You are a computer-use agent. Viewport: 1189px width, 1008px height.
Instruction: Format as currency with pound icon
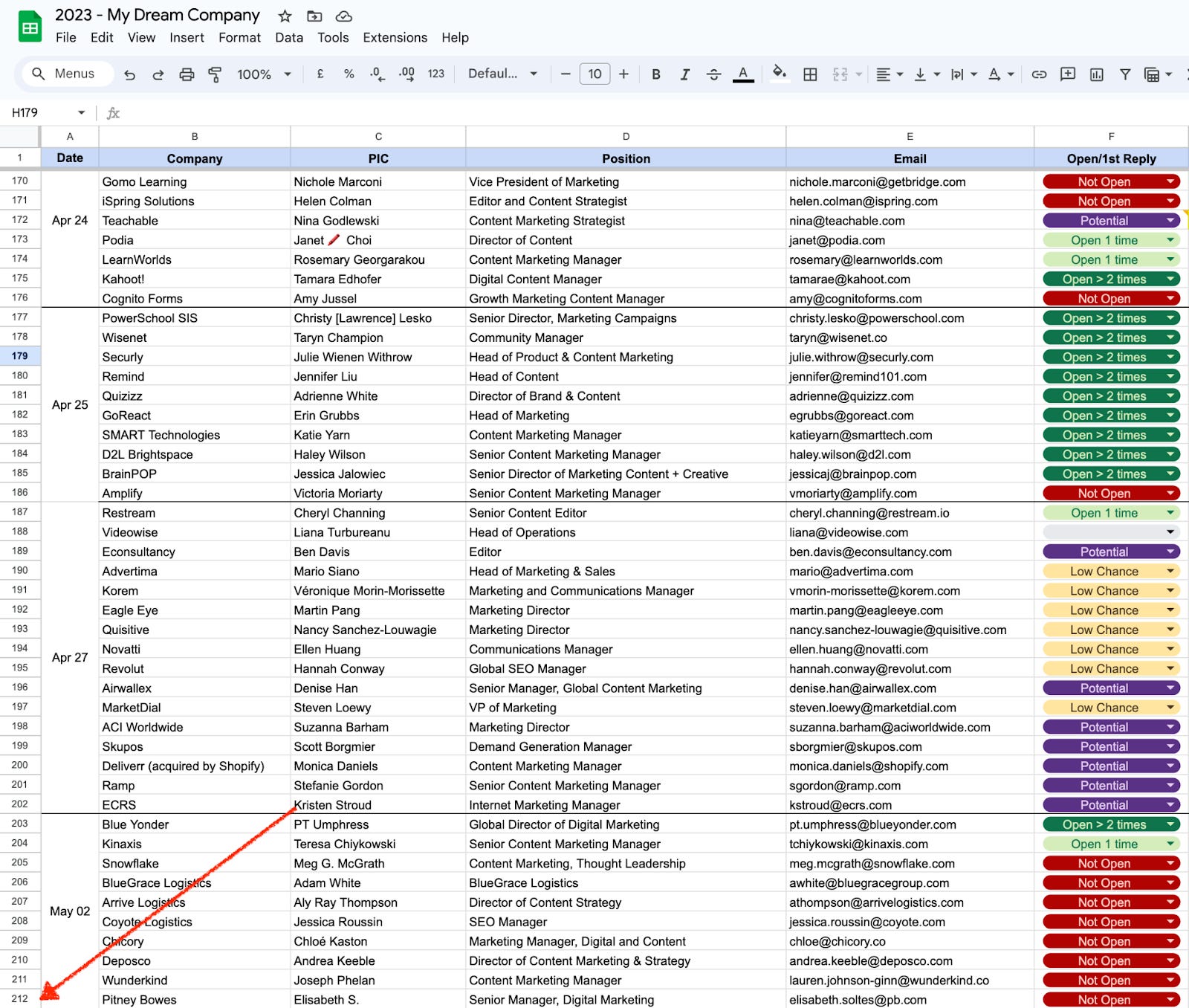(320, 74)
